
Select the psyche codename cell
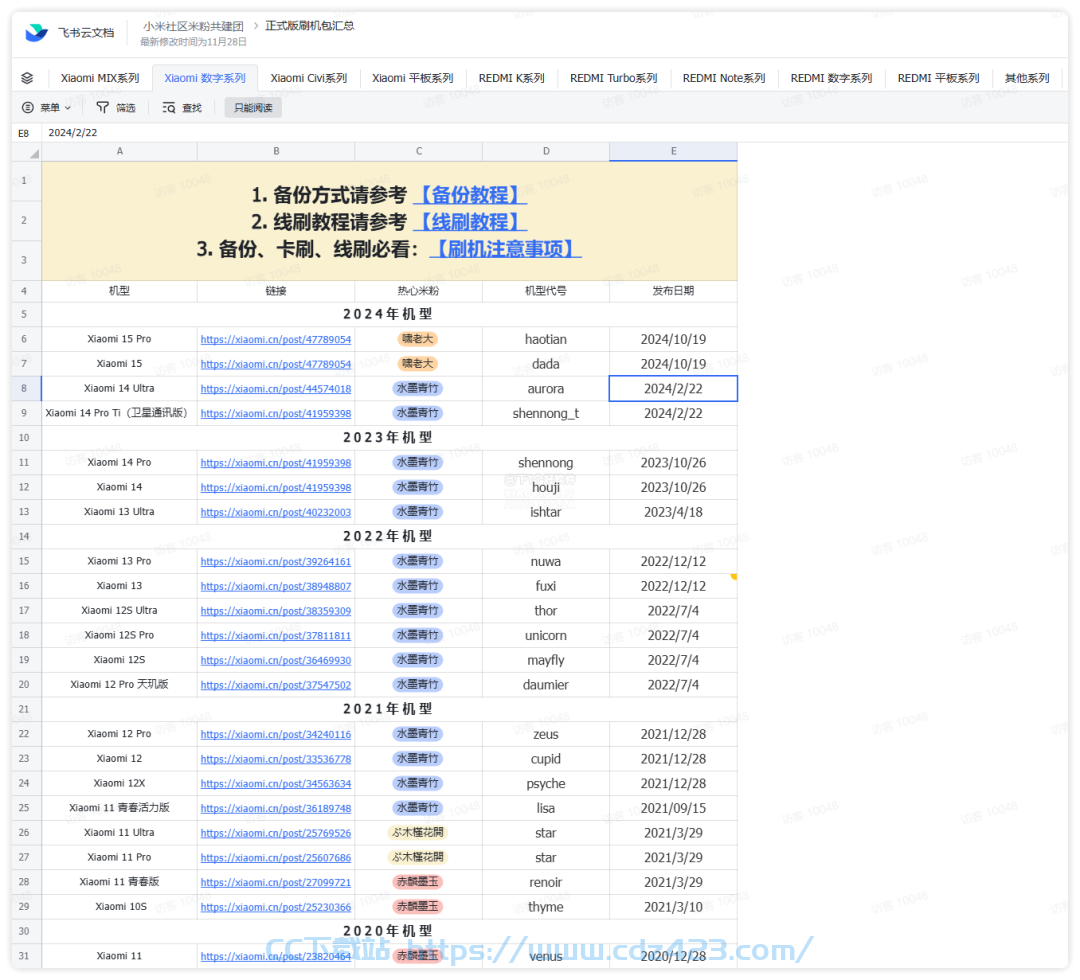pyautogui.click(x=546, y=784)
